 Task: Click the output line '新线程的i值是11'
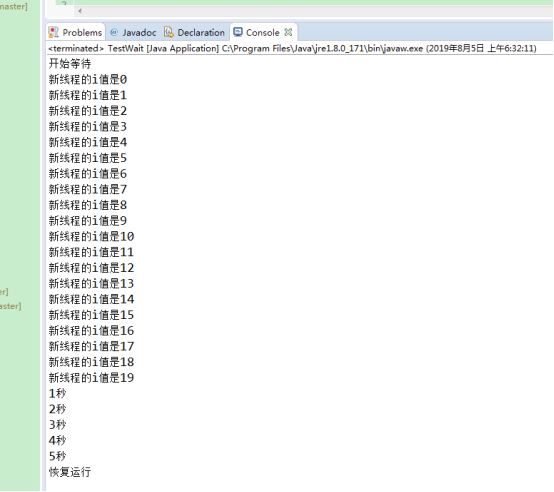coord(92,252)
